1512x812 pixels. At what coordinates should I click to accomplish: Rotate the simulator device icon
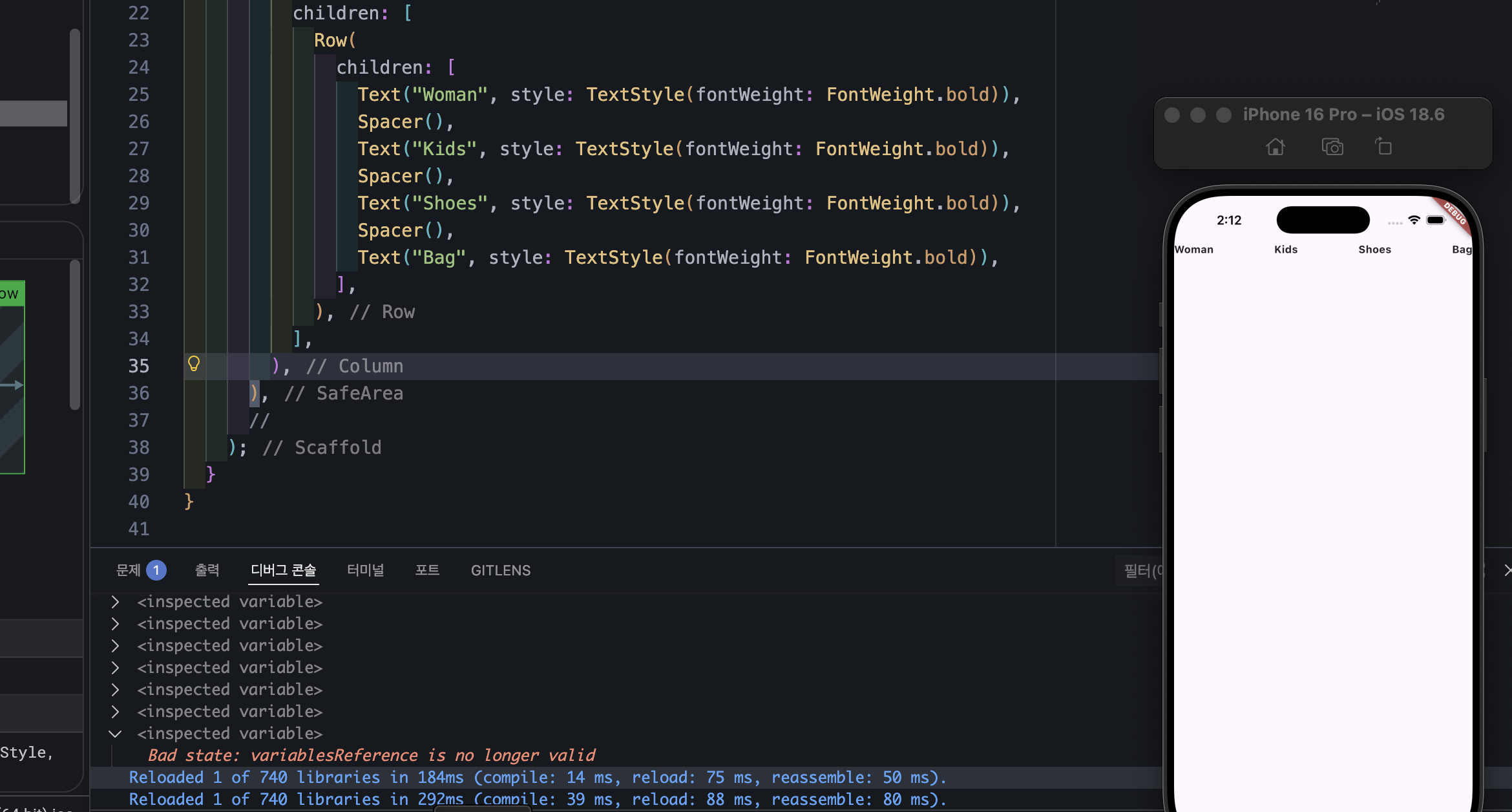pos(1383,146)
